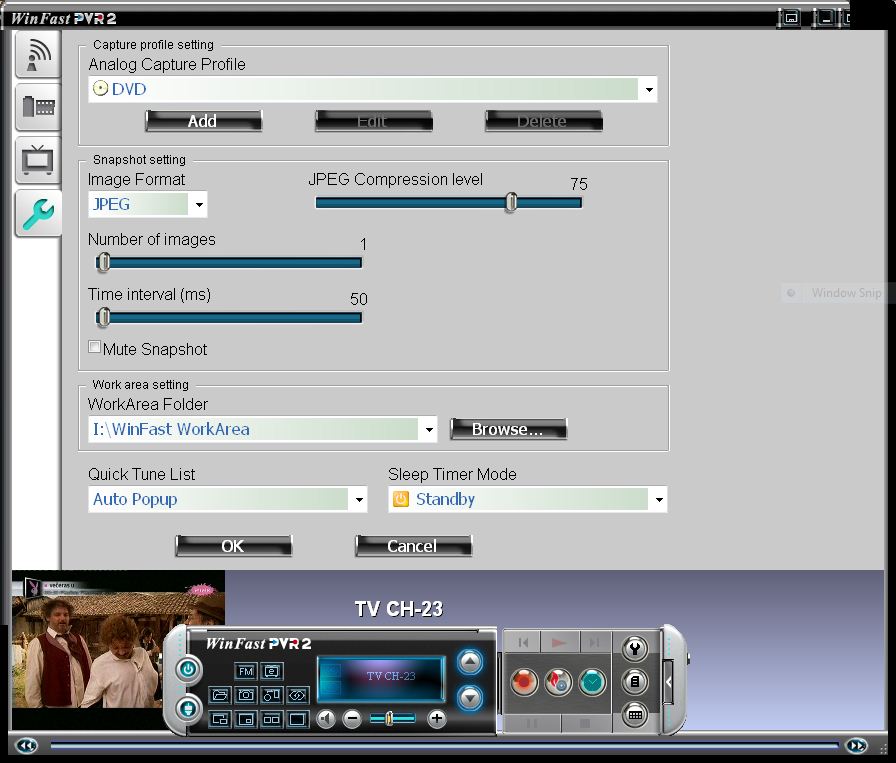Open the scheduled recording clock button
896x763 pixels.
593,682
